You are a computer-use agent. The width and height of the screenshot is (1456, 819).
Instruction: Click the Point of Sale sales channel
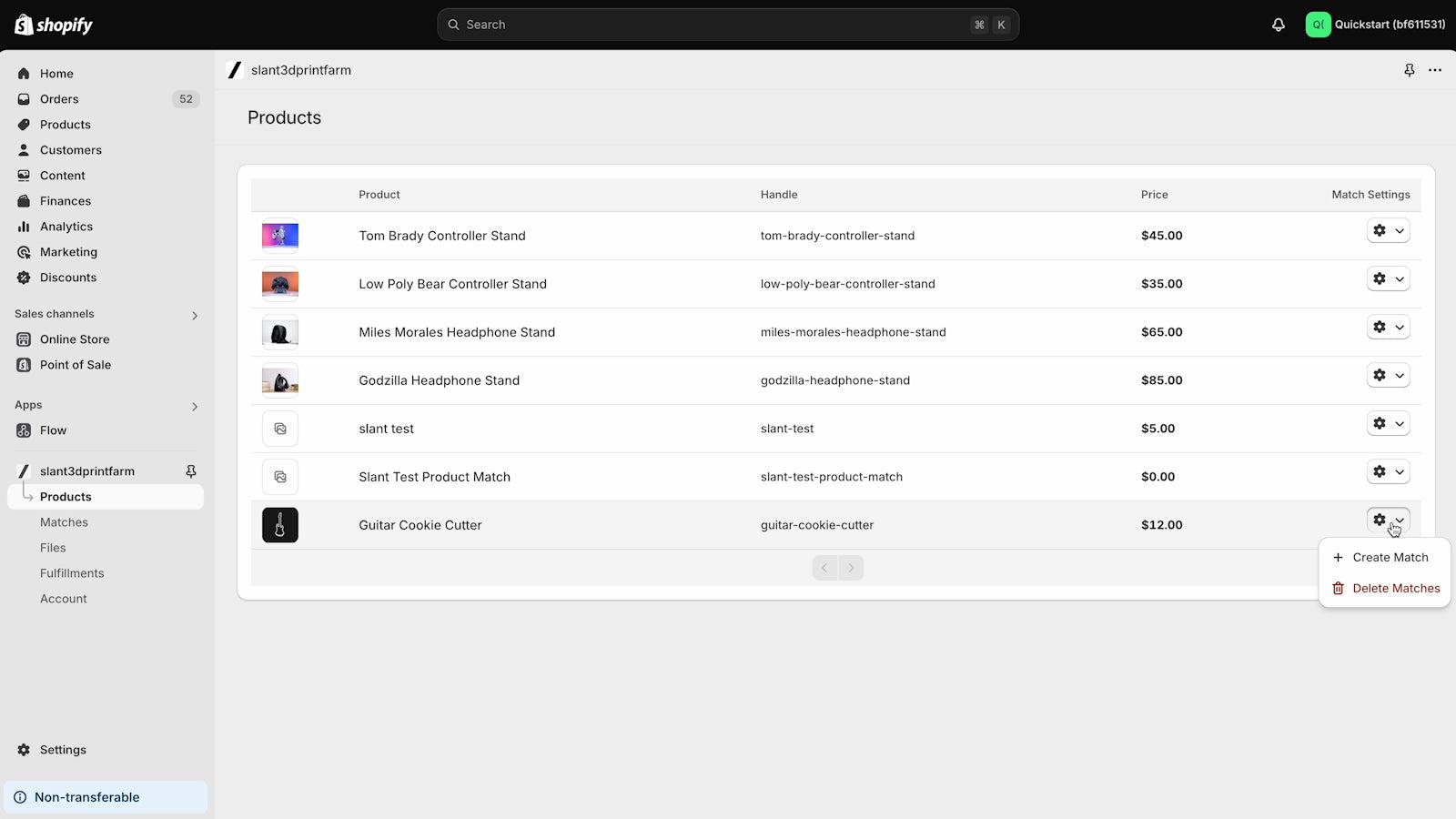point(75,364)
